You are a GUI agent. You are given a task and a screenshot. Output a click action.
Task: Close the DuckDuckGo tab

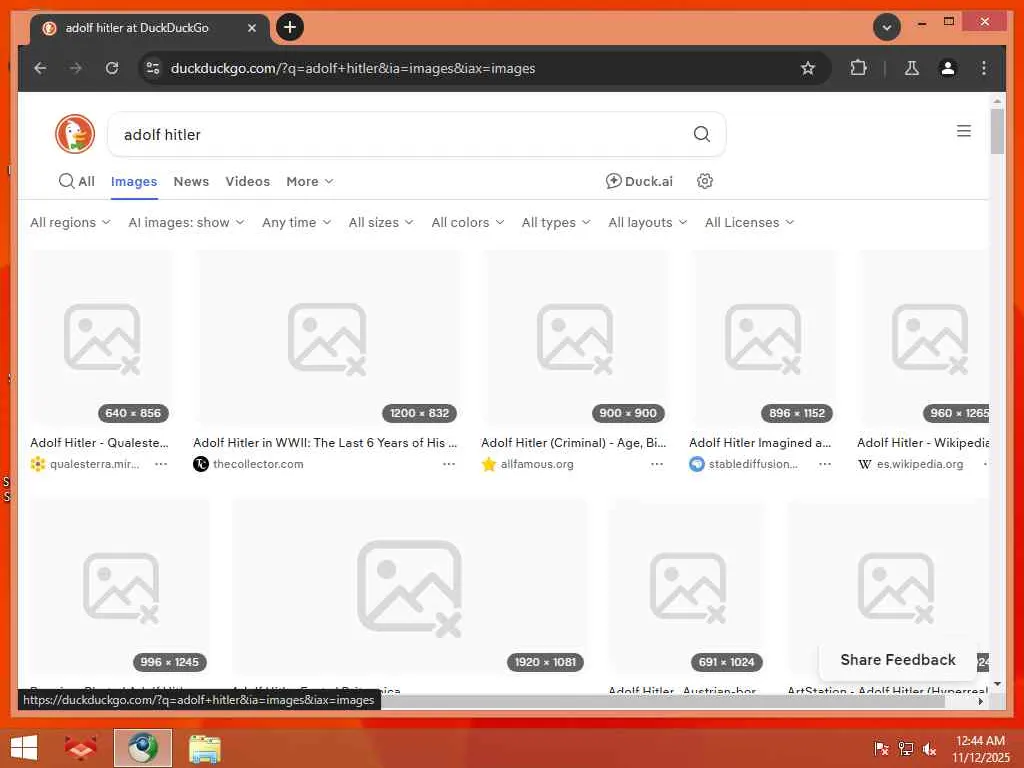(251, 28)
